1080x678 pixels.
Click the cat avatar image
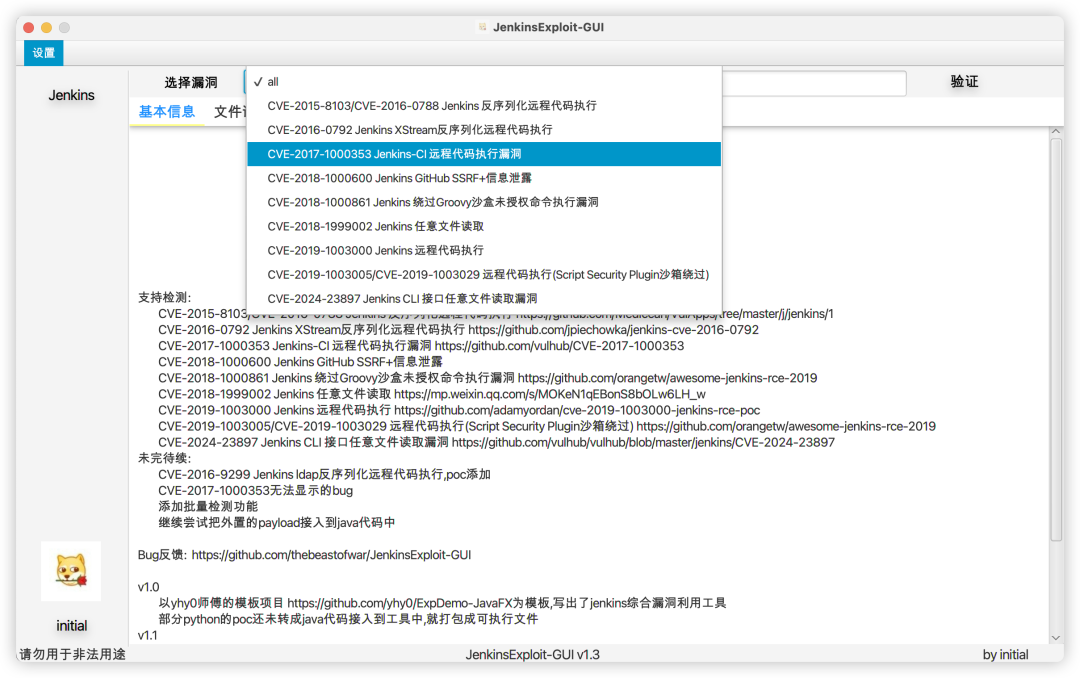(x=71, y=571)
